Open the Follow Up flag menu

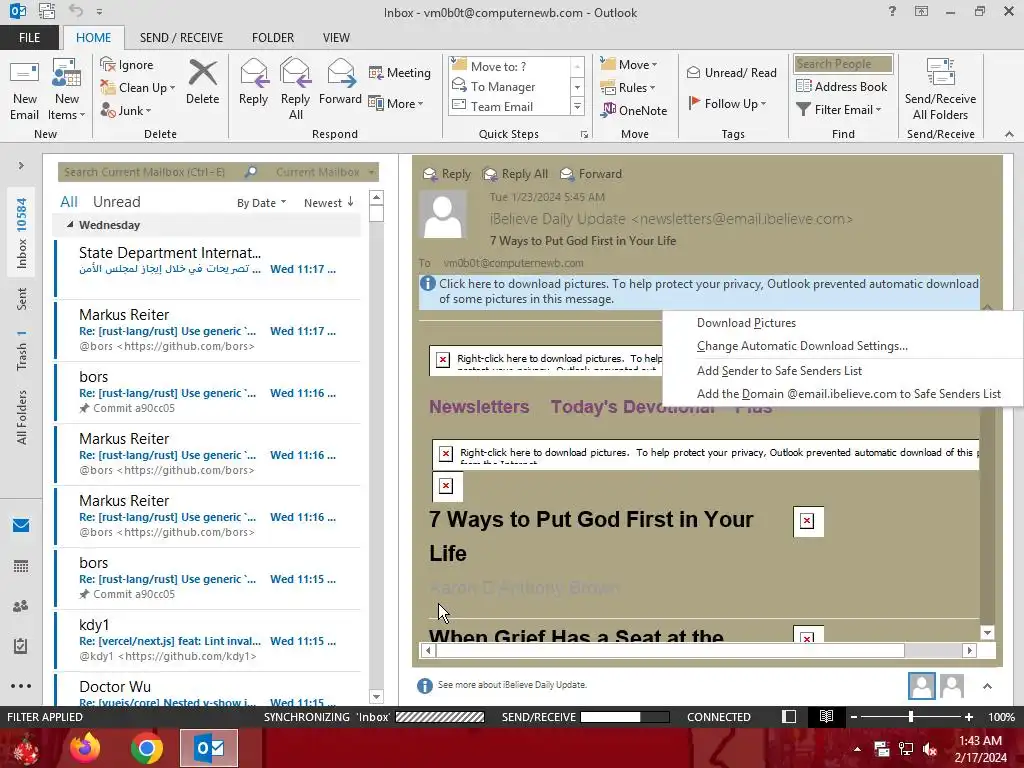coord(728,103)
